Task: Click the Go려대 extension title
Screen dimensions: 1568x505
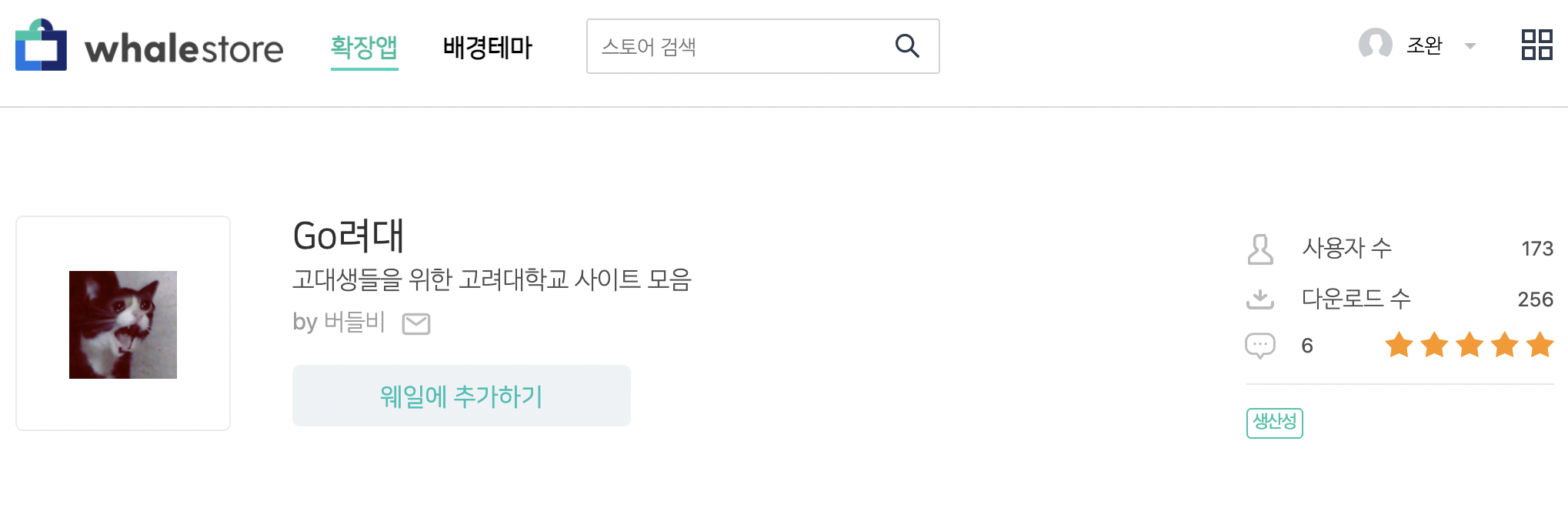Action: coord(349,236)
